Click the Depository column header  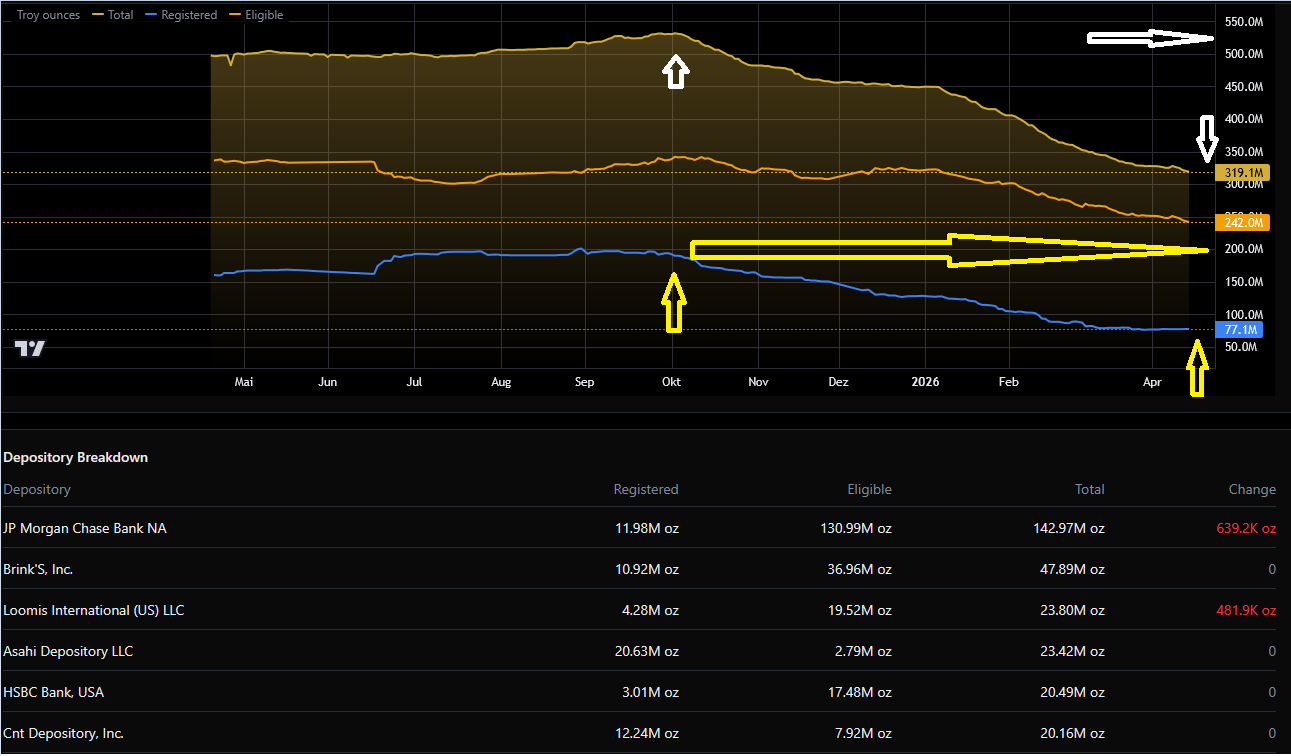point(37,489)
